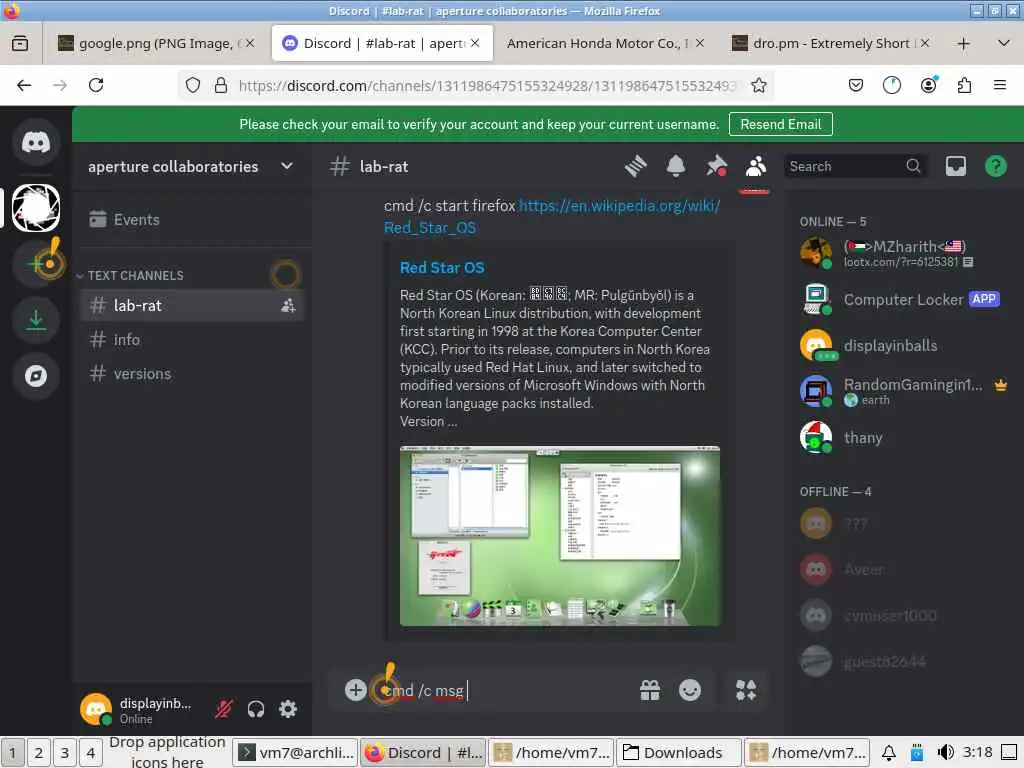Go back in Firefox
This screenshot has width=1024, height=768.
click(24, 86)
